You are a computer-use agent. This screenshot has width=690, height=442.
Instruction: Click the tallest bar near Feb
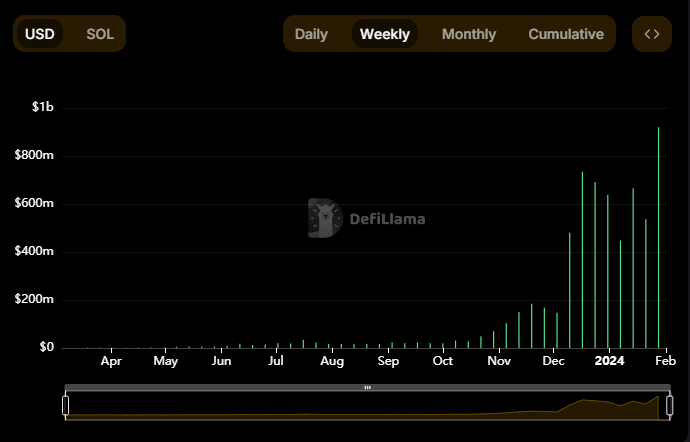pos(658,240)
